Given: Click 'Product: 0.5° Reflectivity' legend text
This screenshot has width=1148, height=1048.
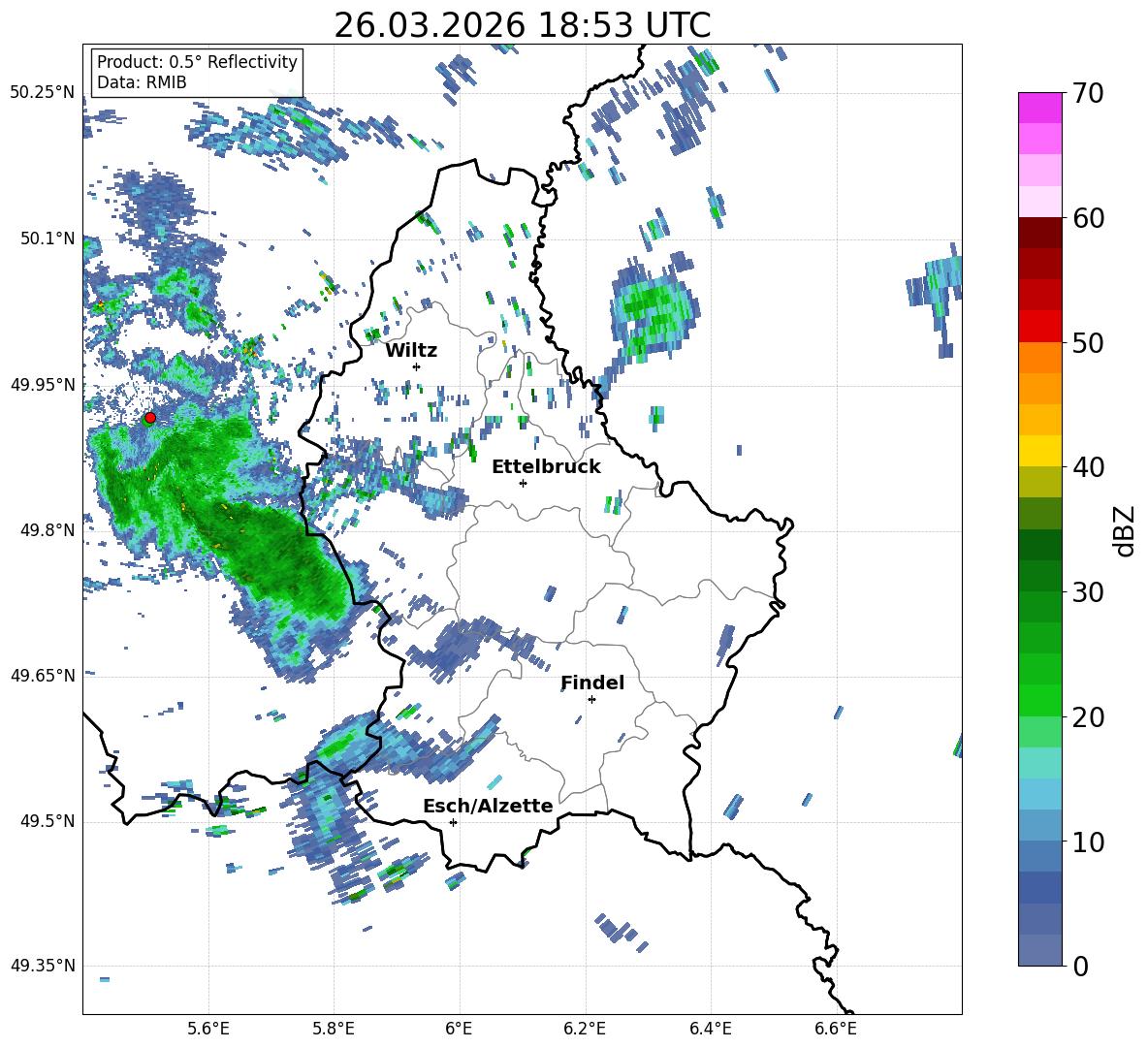Looking at the screenshot, I should click(197, 61).
